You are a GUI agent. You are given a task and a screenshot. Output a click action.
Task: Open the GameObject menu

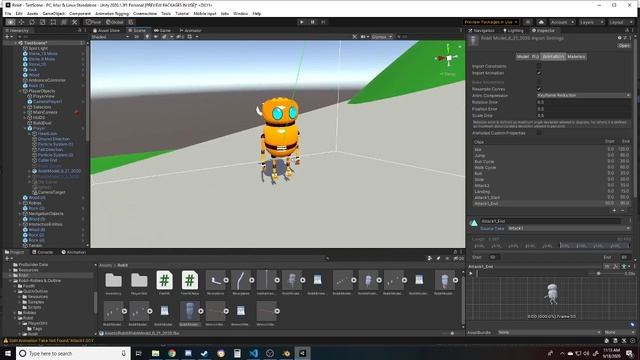coord(53,13)
